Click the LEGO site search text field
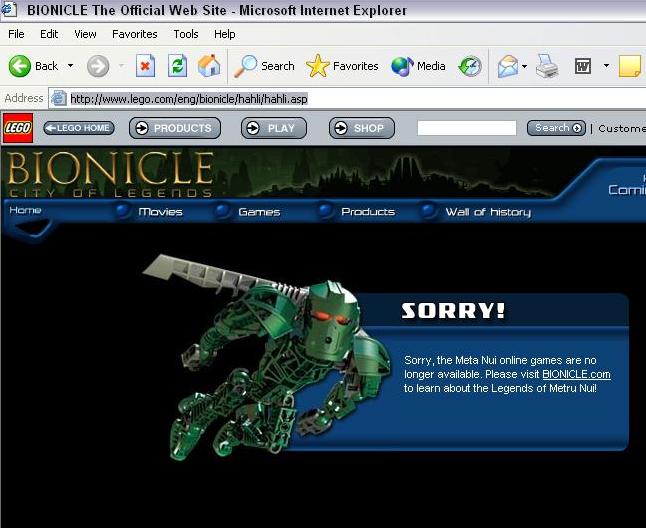This screenshot has height=528, width=646. point(467,128)
